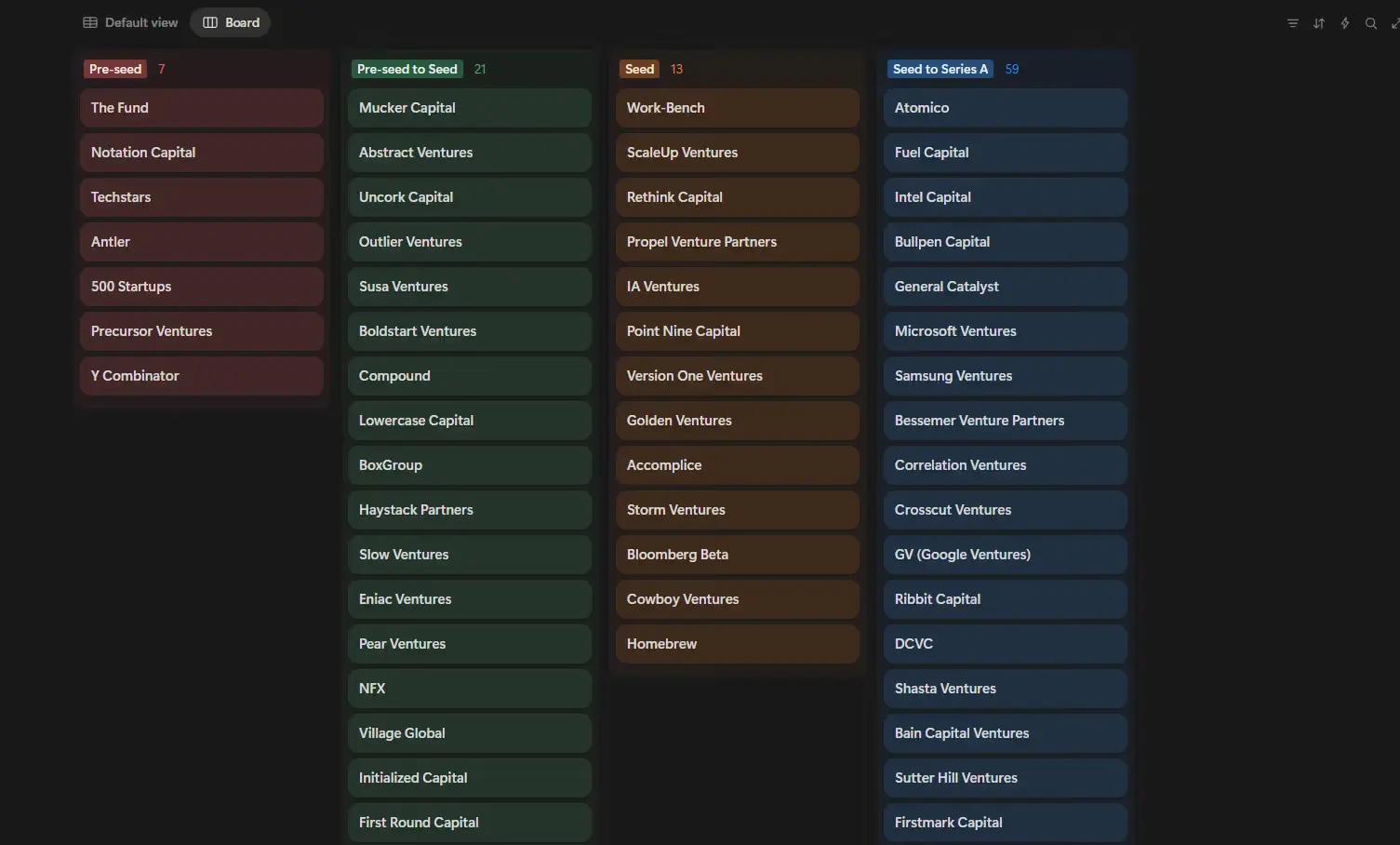Click the sort arrows icon
The height and width of the screenshot is (845, 1400).
(1318, 22)
